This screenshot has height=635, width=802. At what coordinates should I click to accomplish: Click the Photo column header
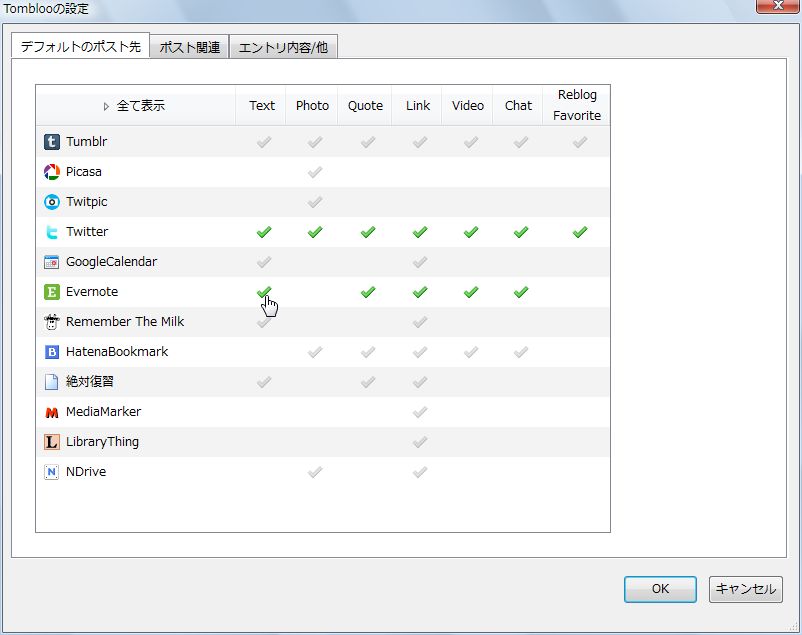(x=312, y=105)
